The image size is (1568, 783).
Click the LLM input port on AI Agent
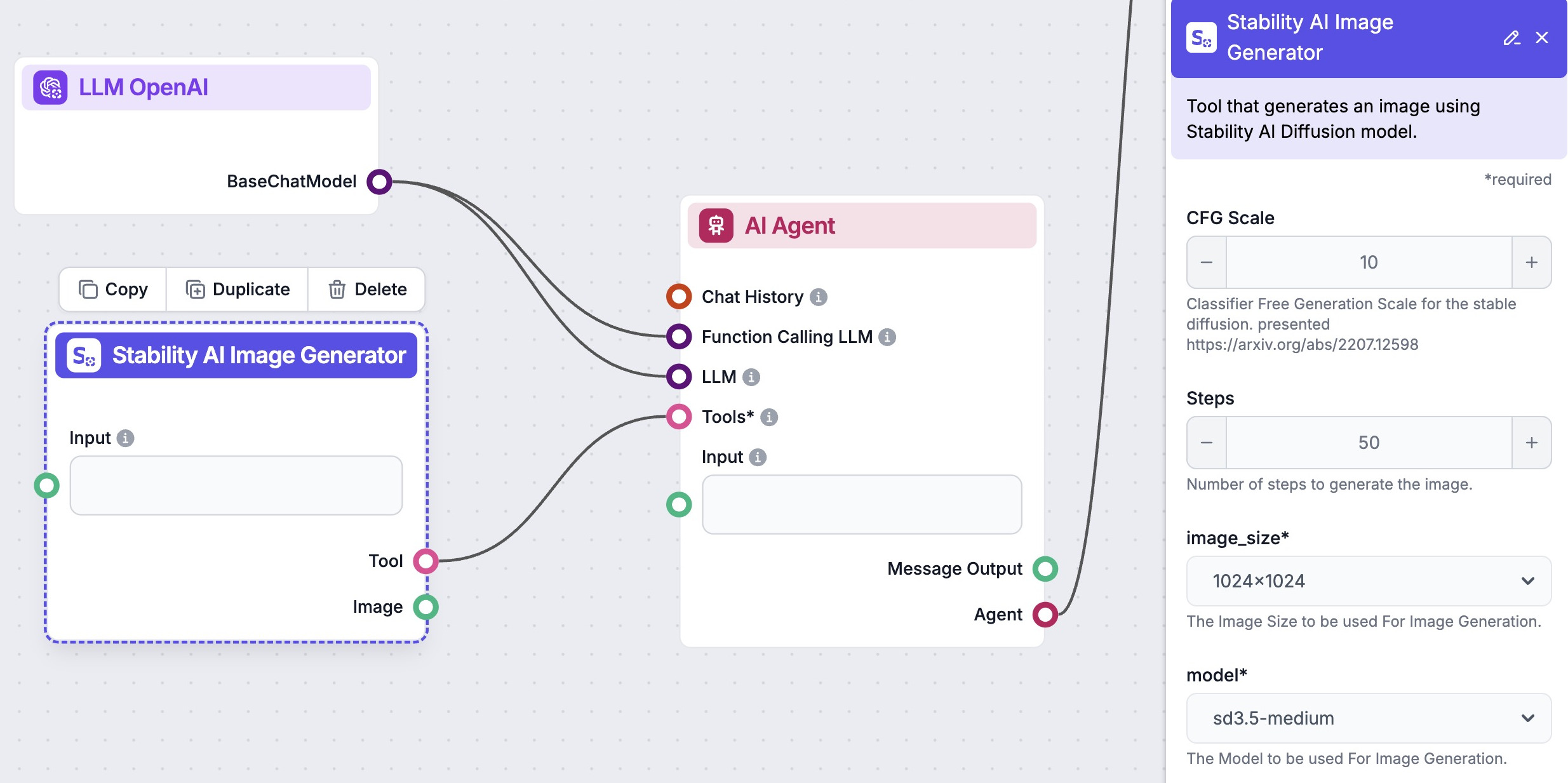[679, 377]
